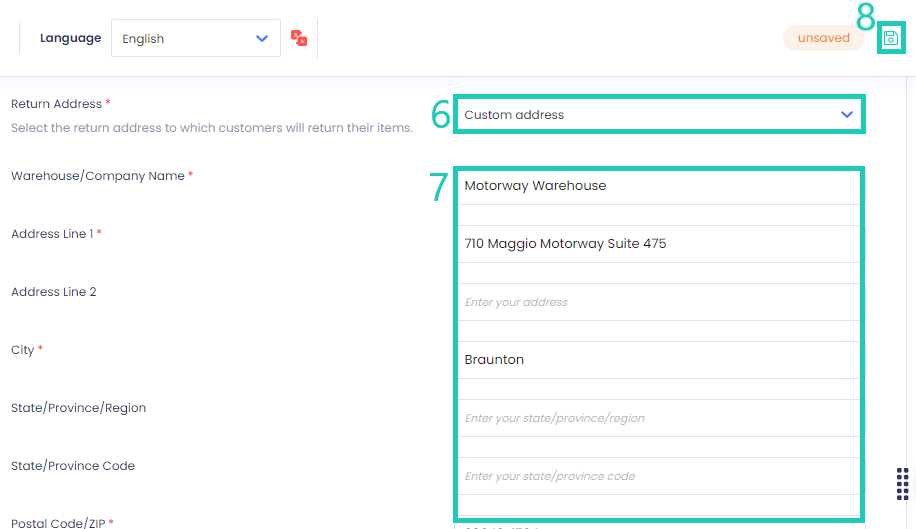Screen dimensions: 916x529
Task: Click the state/province code input box
Action: 659,476
